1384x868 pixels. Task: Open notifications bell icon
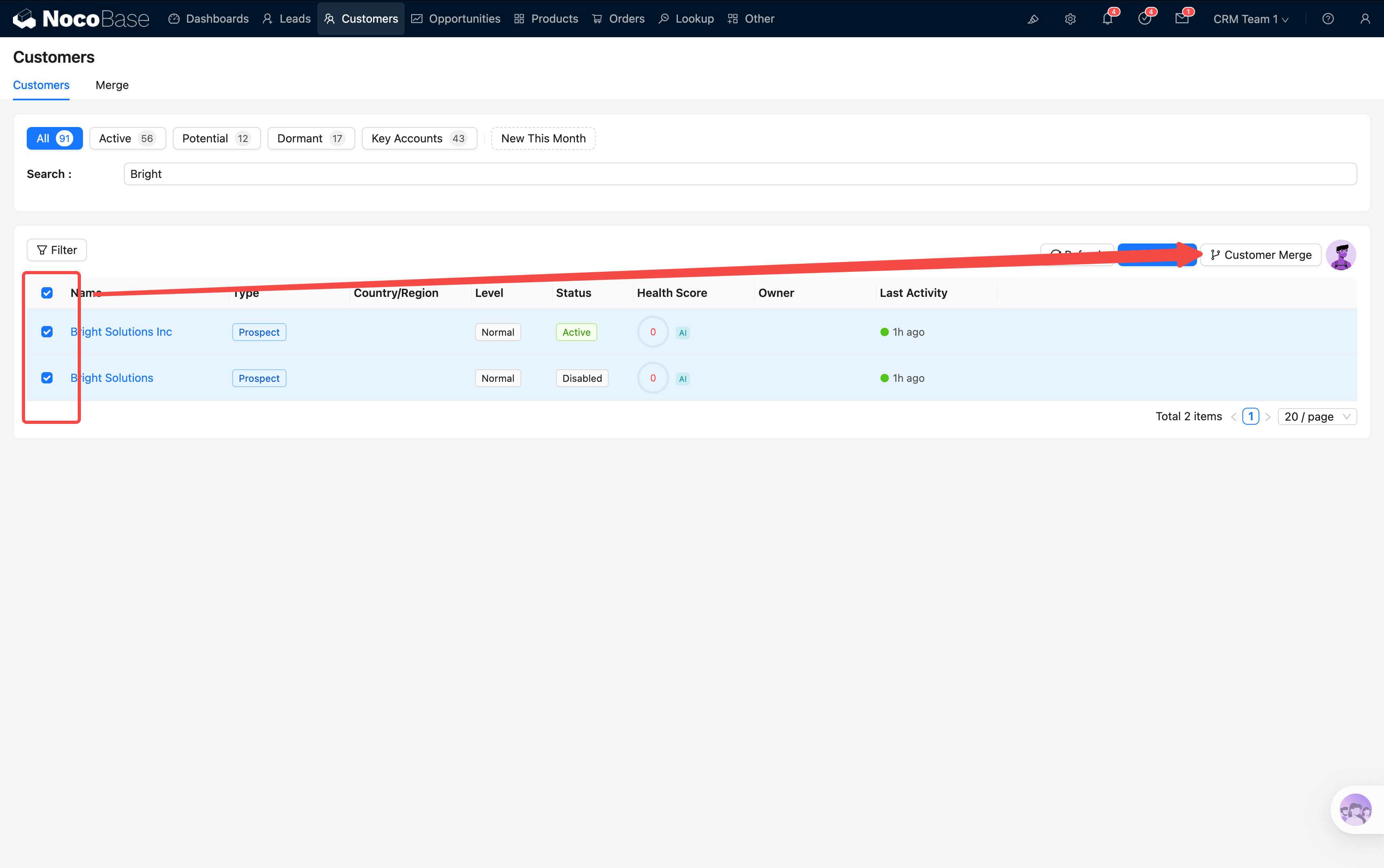pyautogui.click(x=1107, y=19)
